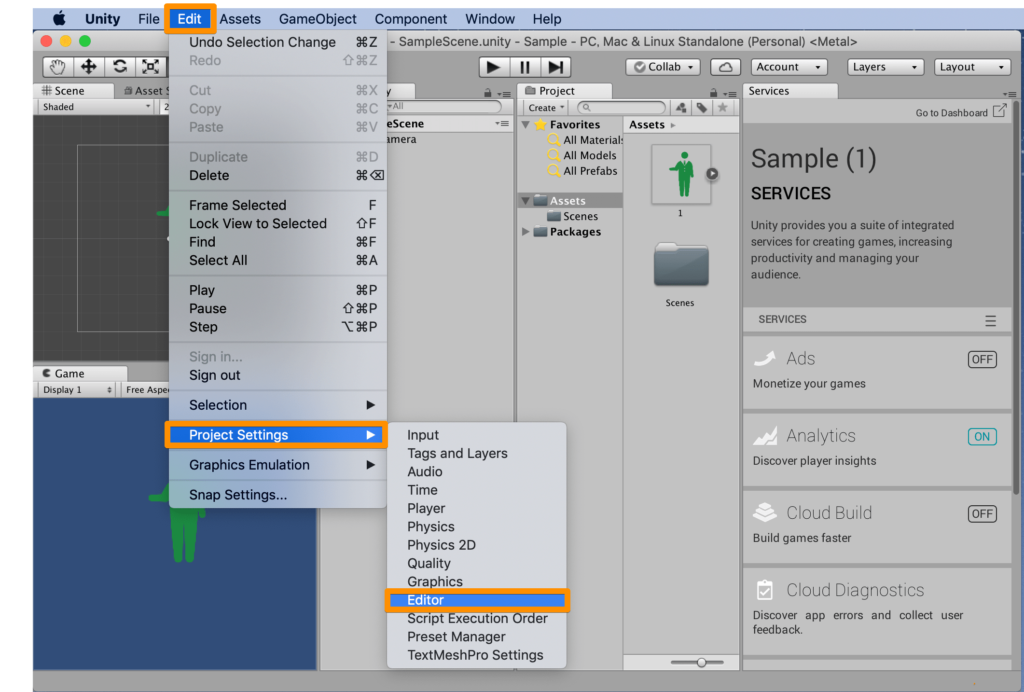This screenshot has width=1024, height=692.
Task: Open the Component menu
Action: point(411,19)
